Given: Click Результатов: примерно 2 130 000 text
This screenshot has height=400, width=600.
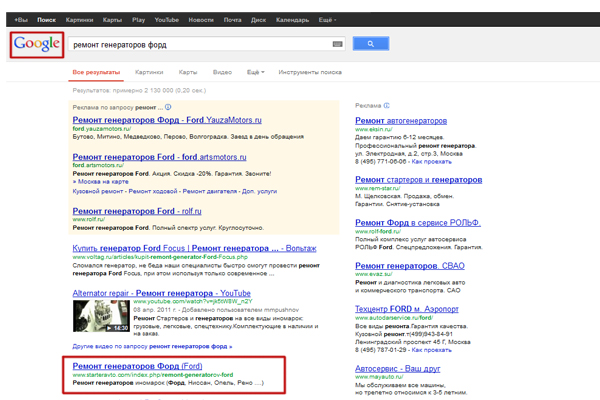Looking at the screenshot, I should pos(139,91).
